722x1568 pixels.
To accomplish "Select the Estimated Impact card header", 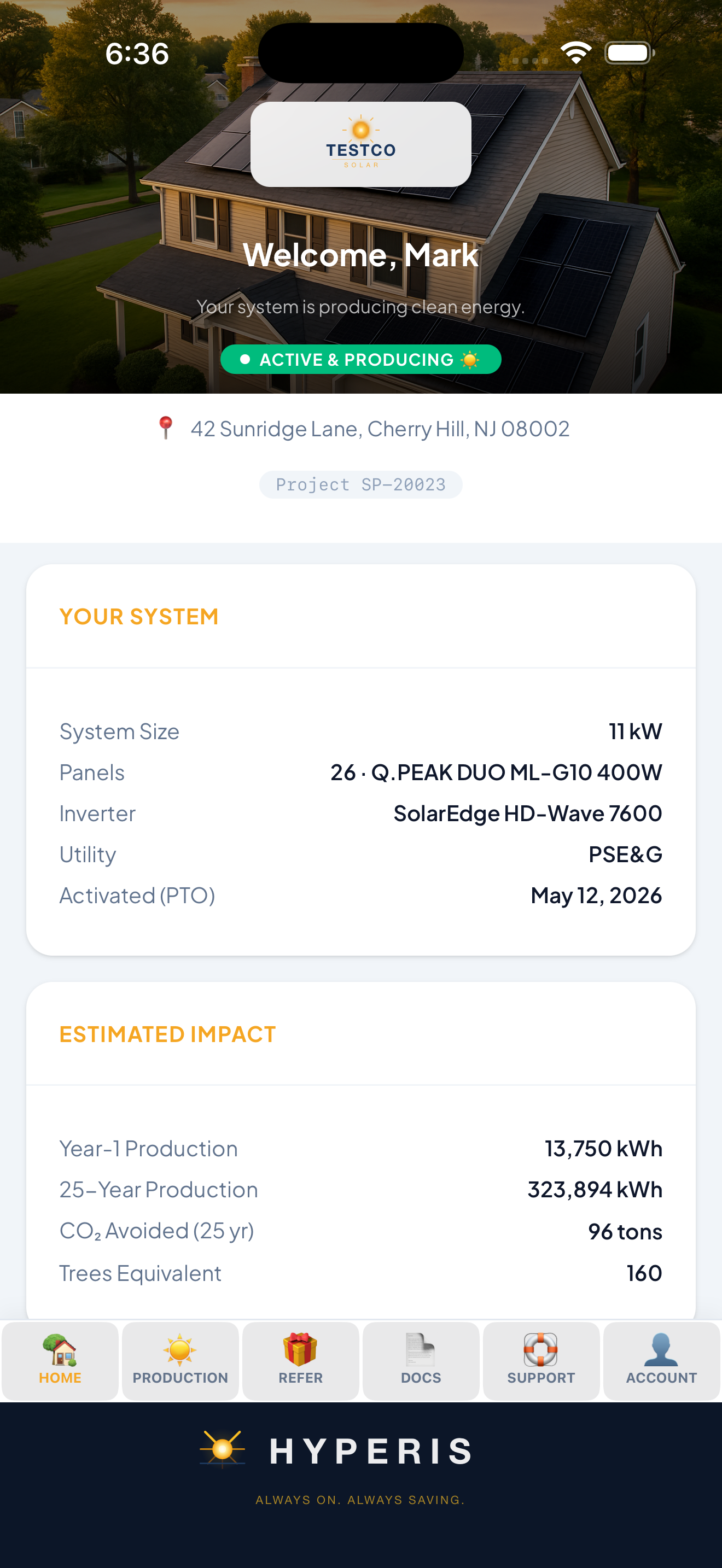I will coord(361,1034).
